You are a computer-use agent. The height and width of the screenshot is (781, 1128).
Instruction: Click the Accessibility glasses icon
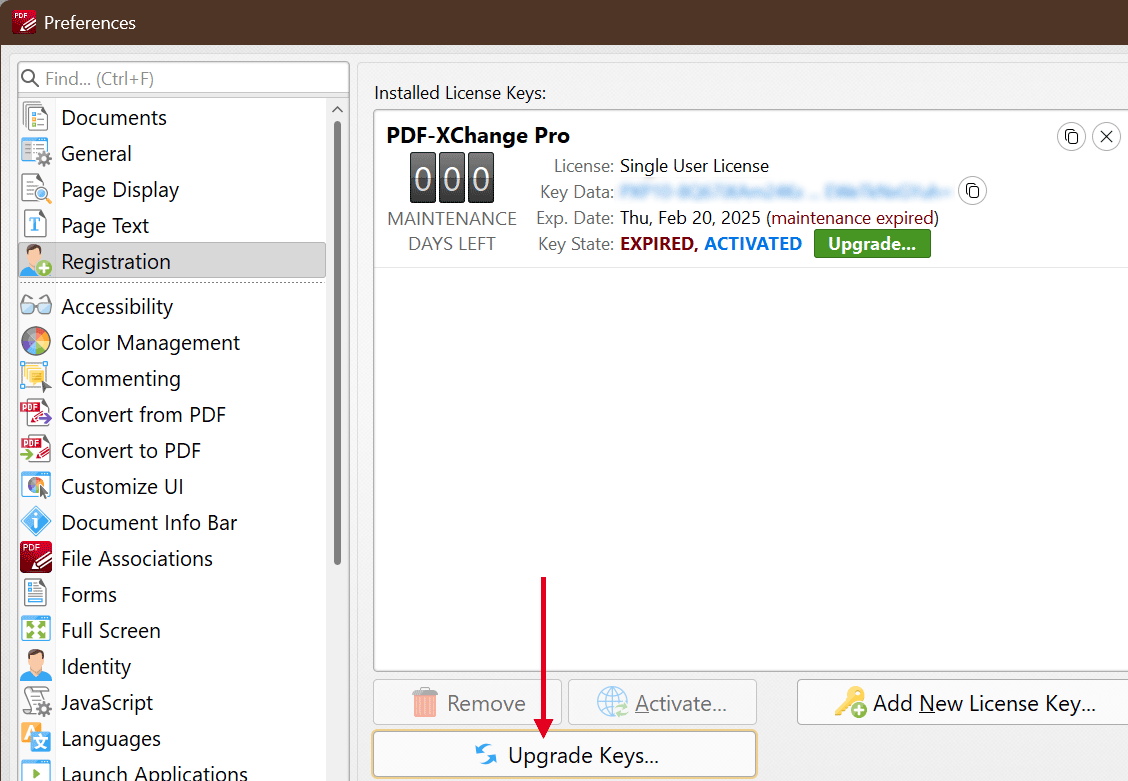point(35,306)
